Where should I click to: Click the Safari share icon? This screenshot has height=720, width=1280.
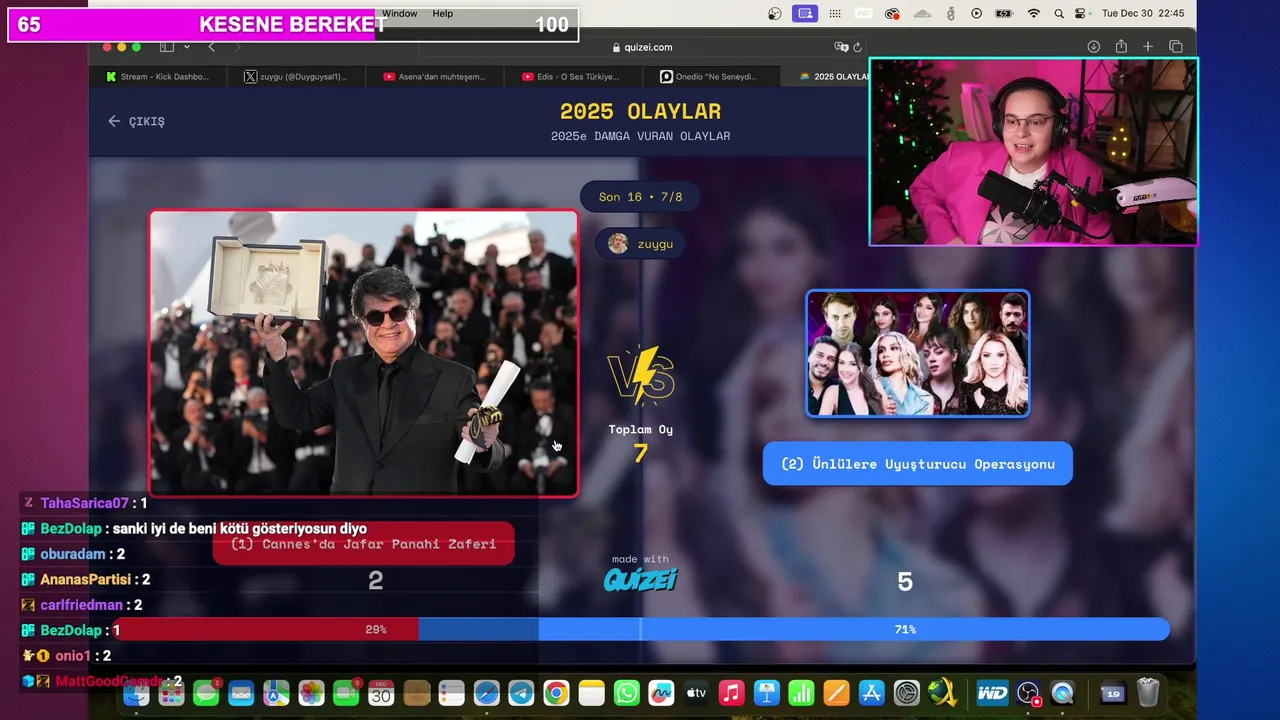click(x=1121, y=47)
